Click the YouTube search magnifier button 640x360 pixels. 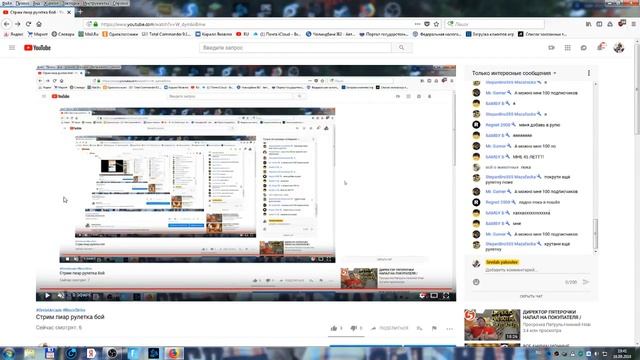click(401, 48)
